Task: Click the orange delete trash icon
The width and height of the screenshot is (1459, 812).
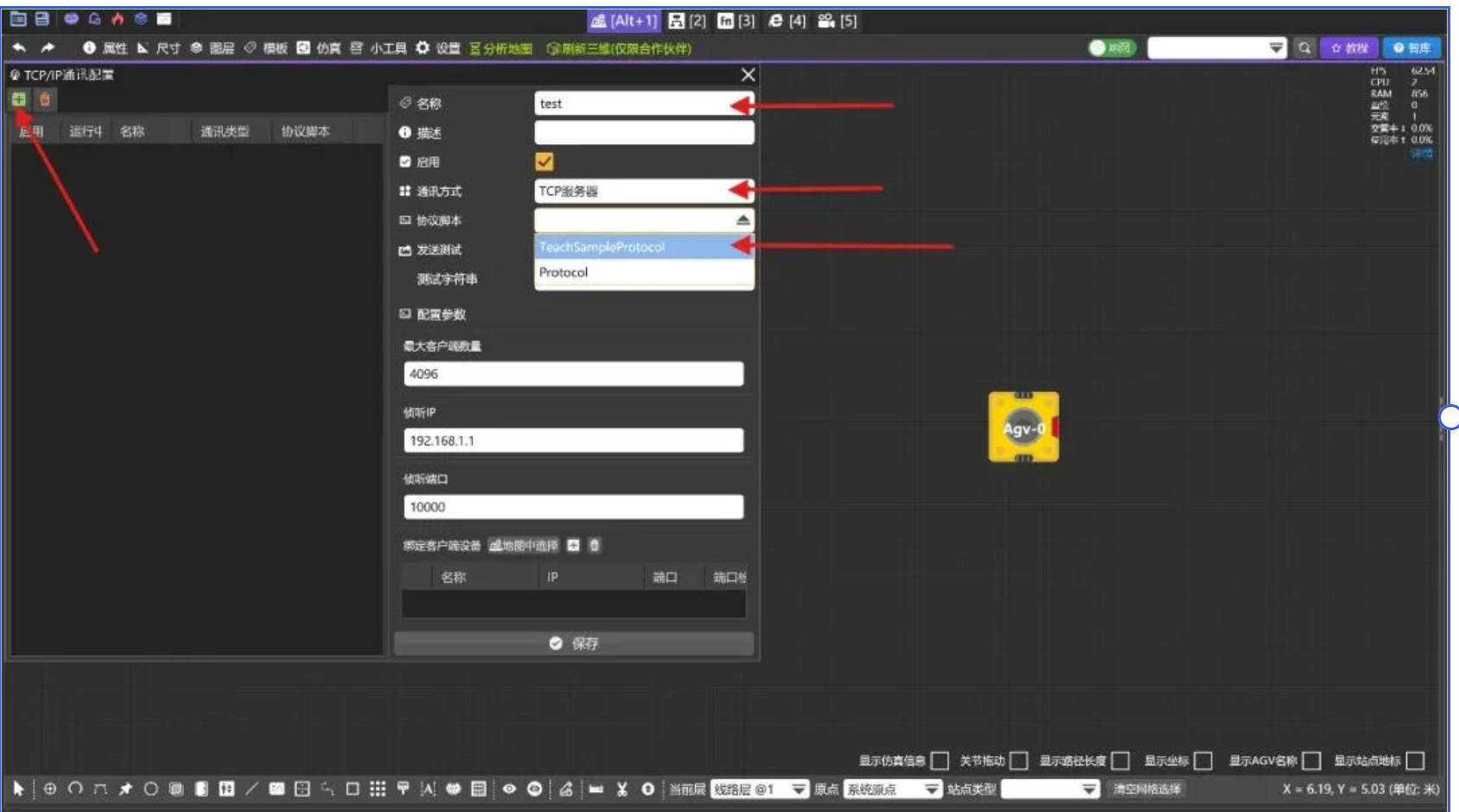Action: tap(45, 99)
